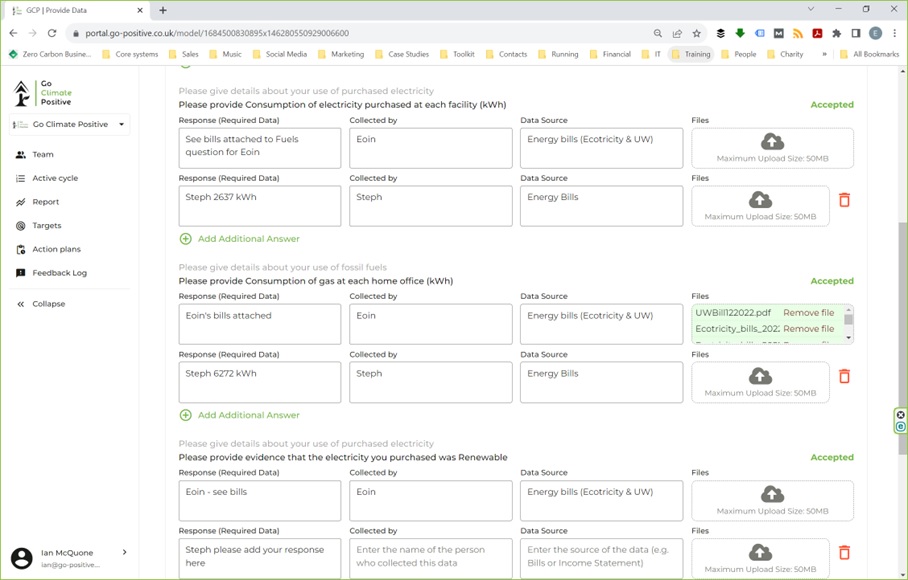908x580 pixels.
Task: Click the Accepted status for renewable evidence
Action: [x=832, y=457]
